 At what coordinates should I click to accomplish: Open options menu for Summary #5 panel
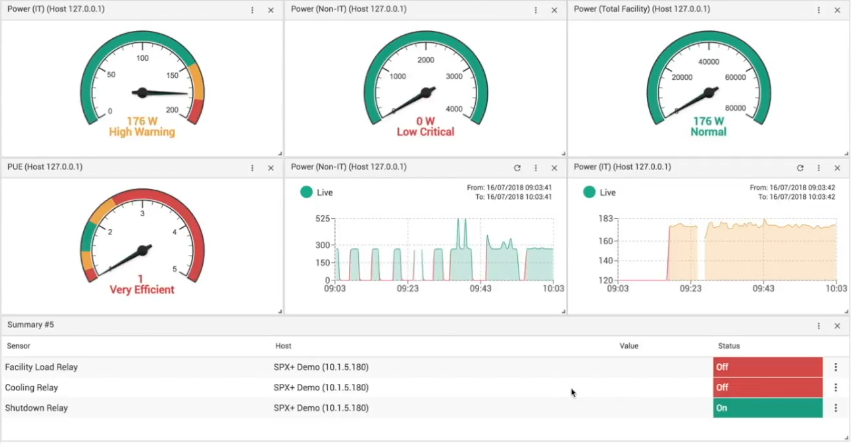pos(819,326)
